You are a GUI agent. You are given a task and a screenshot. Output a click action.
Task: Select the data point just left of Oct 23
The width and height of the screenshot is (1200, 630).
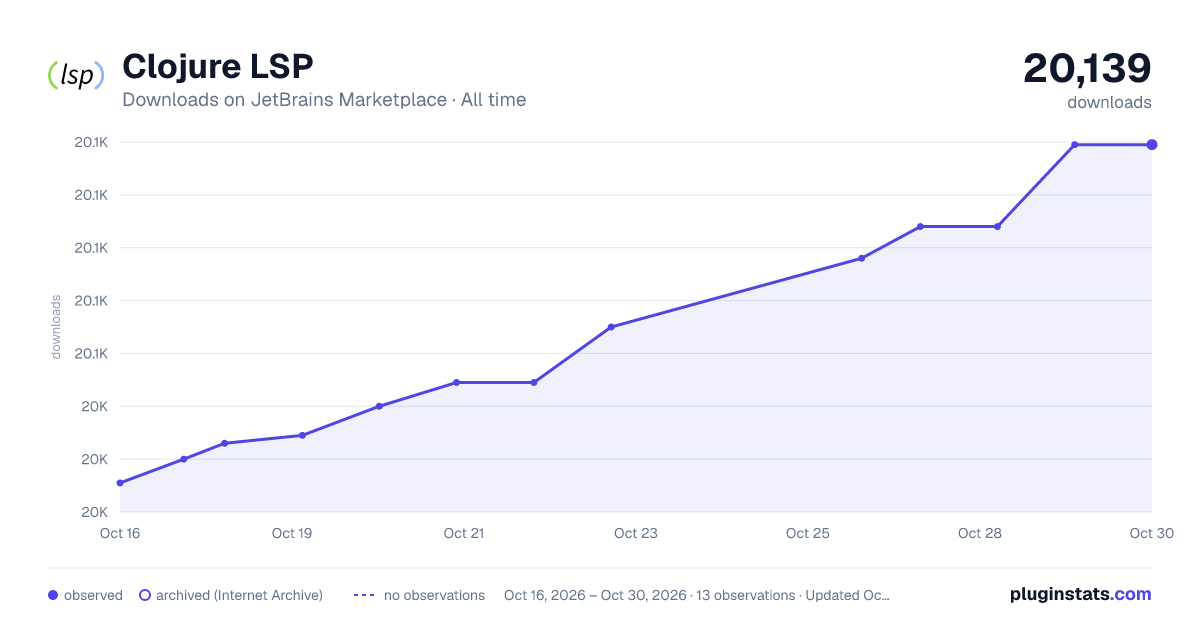click(x=611, y=327)
